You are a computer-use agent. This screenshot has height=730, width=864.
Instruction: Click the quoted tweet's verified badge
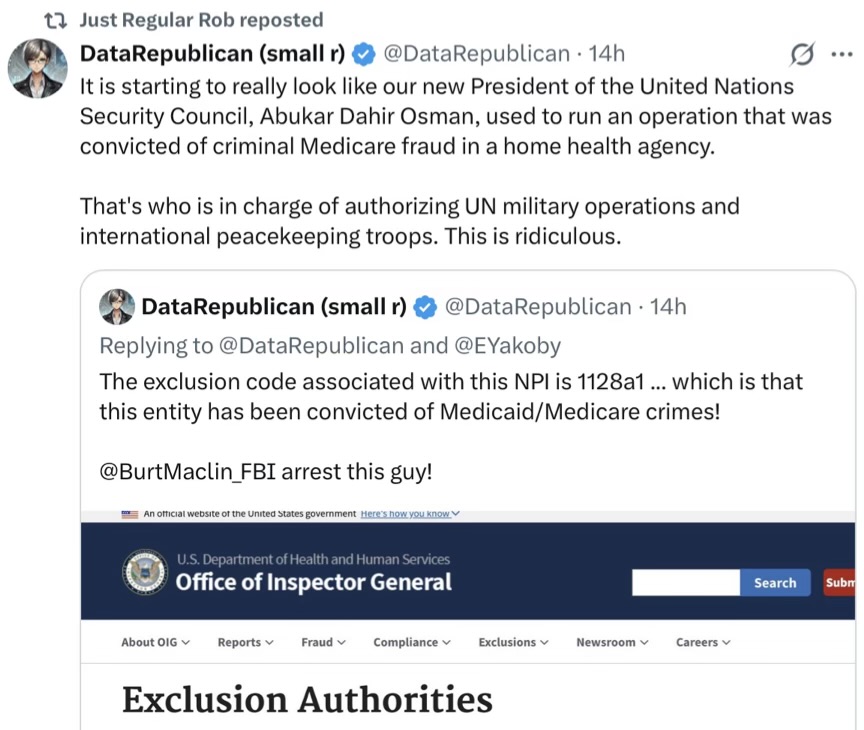coord(425,307)
